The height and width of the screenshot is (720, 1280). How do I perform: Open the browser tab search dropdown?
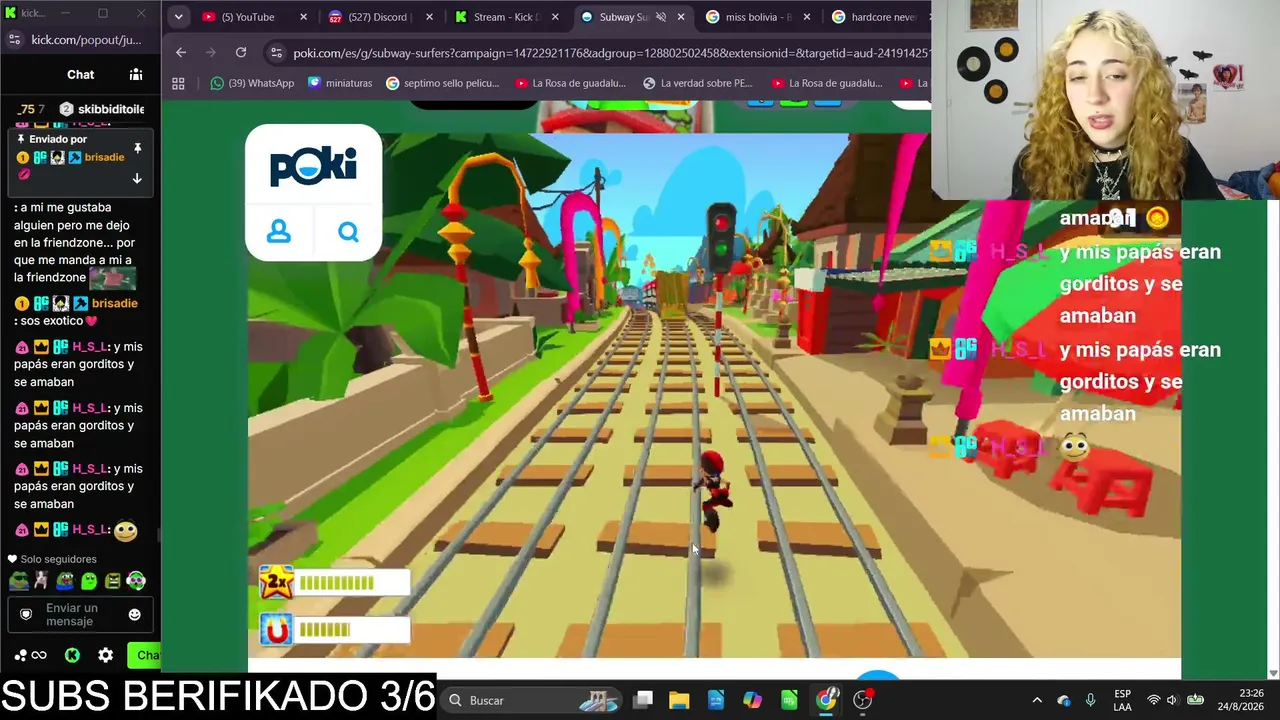click(178, 17)
